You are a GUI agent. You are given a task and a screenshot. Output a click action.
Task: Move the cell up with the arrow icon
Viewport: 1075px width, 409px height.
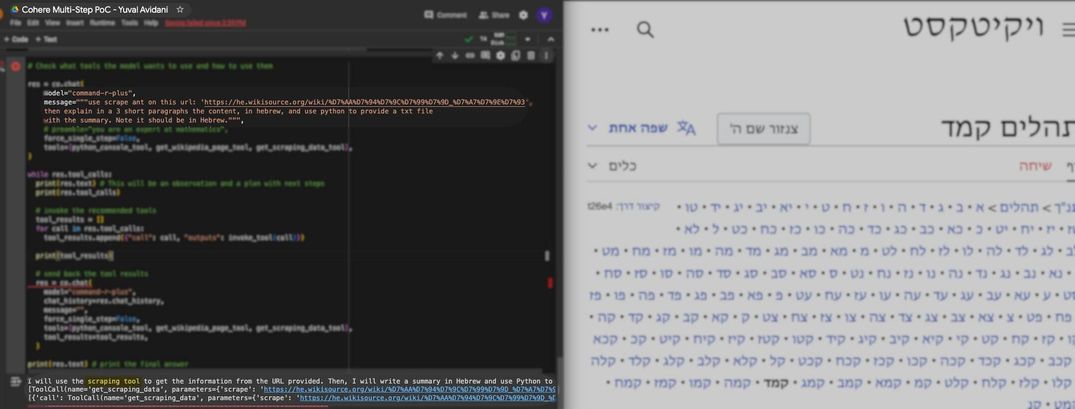439,55
